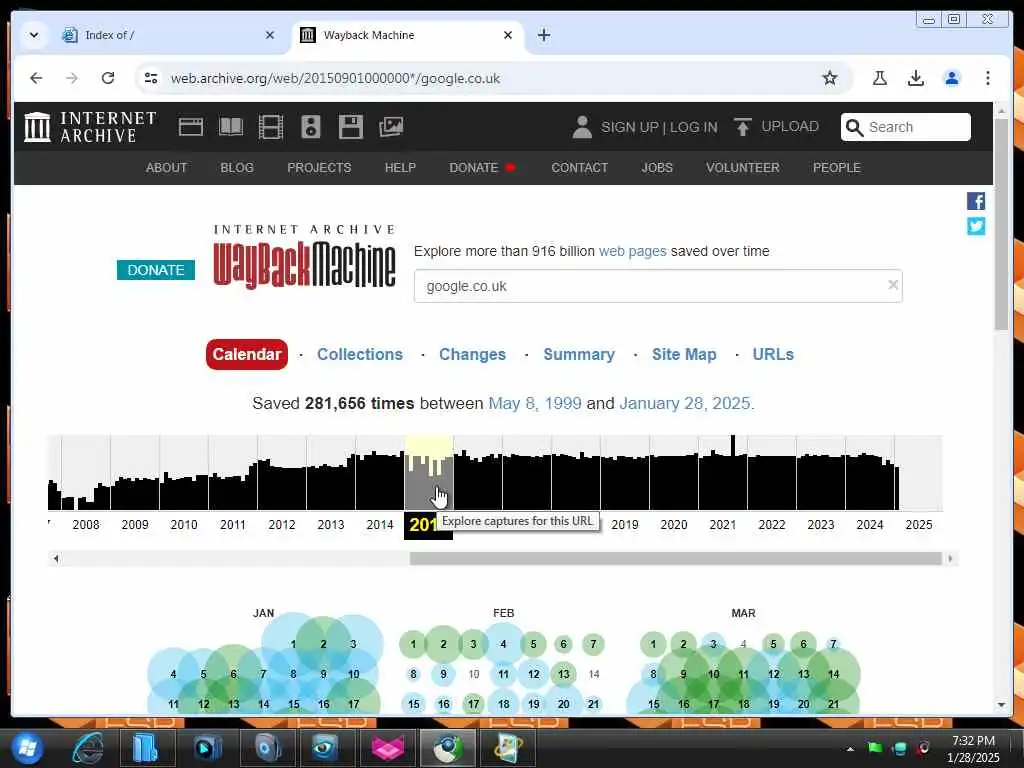This screenshot has height=768, width=1024.
Task: Select year 2024 on the timeline
Action: point(869,524)
